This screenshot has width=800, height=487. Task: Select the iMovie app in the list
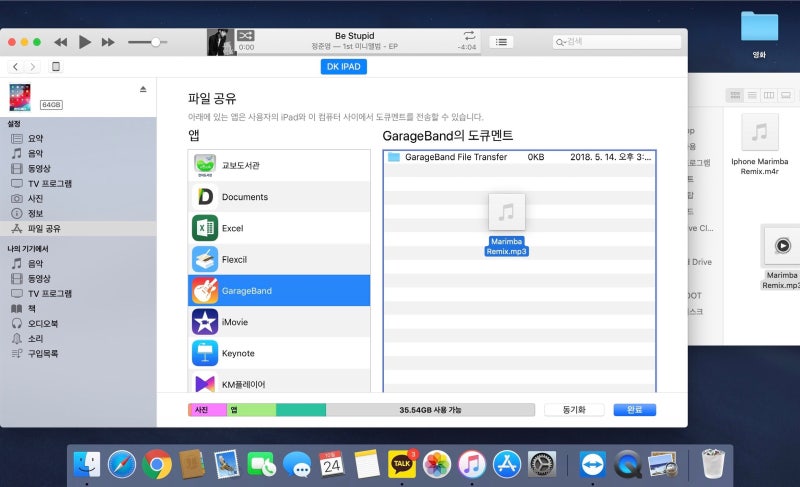(x=279, y=322)
